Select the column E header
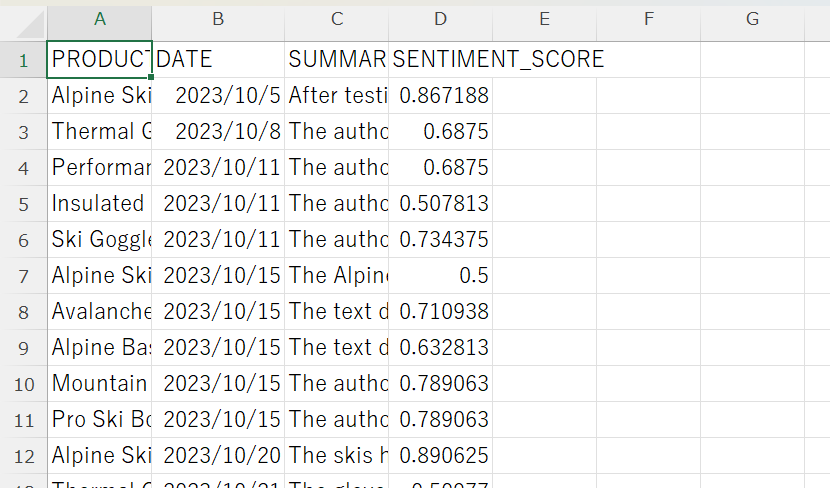Screen dimensions: 830x488 coord(544,20)
